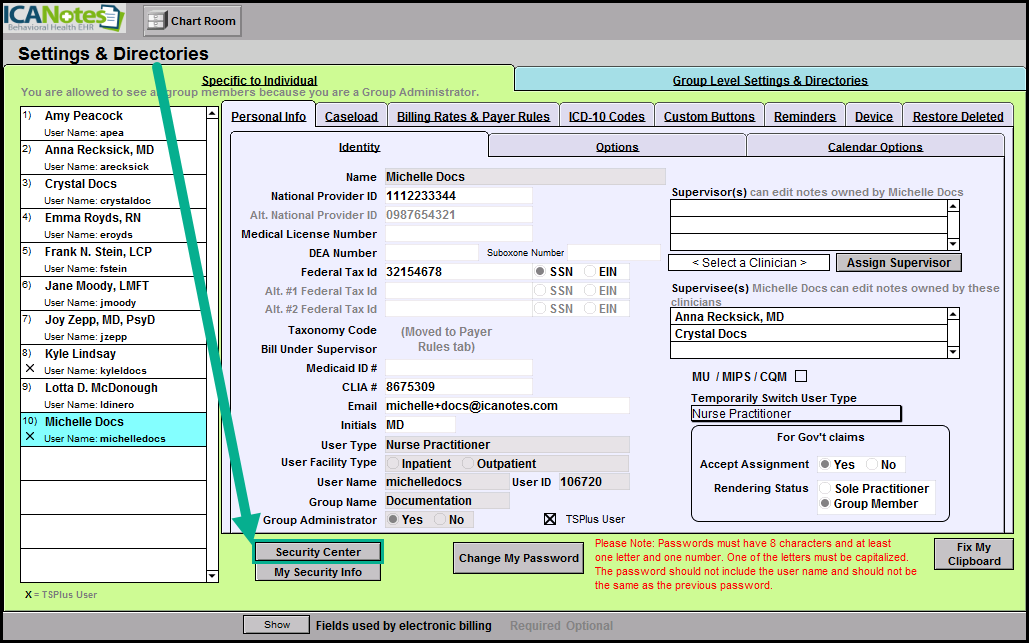Switch to the Calendar Options tab
The height and width of the screenshot is (643, 1029).
[875, 147]
